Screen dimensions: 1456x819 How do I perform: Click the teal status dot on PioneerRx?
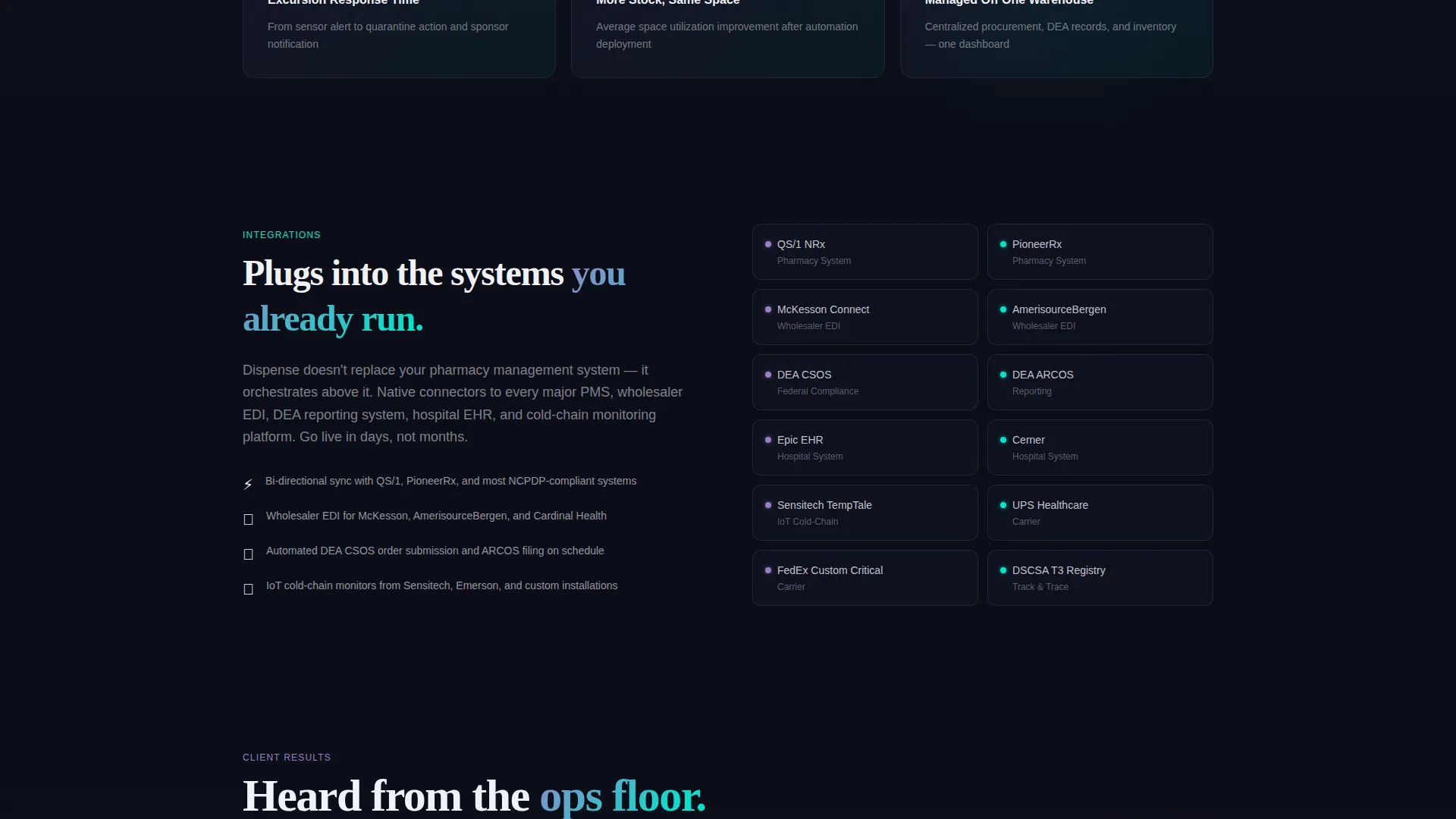(1003, 244)
